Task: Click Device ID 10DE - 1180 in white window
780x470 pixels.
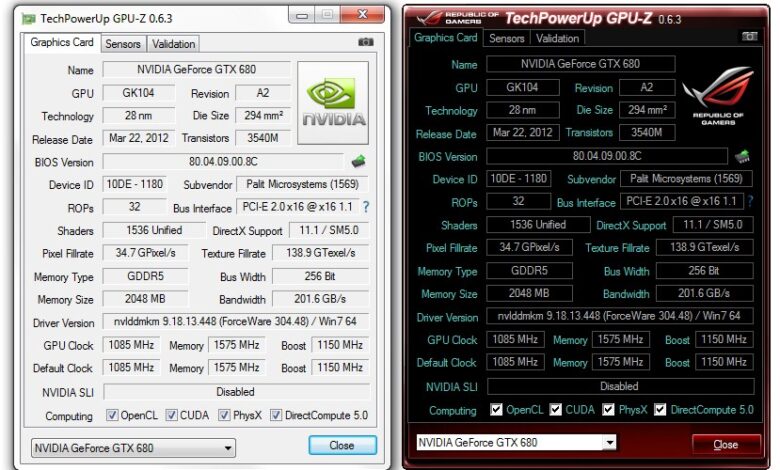Action: 134,184
